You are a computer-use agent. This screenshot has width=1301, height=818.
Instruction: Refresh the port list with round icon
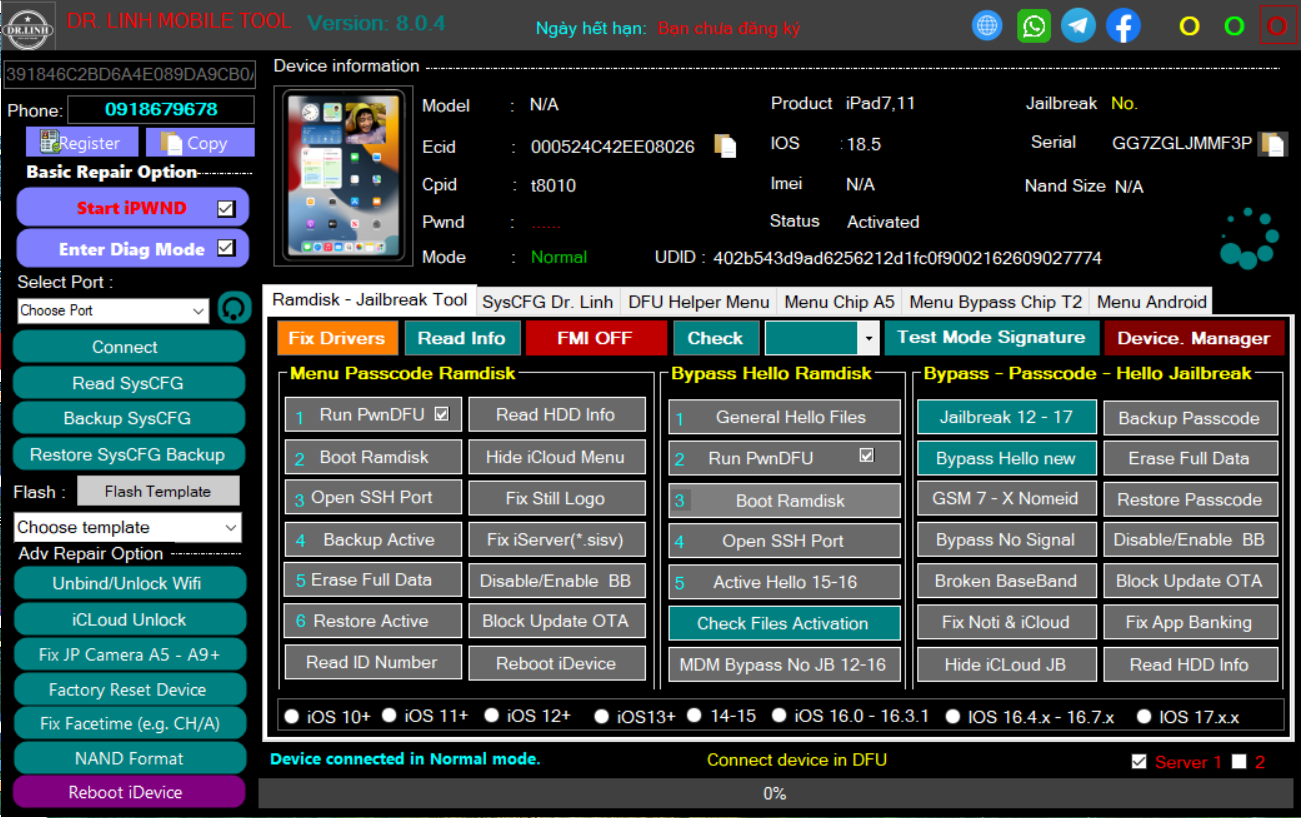click(234, 309)
